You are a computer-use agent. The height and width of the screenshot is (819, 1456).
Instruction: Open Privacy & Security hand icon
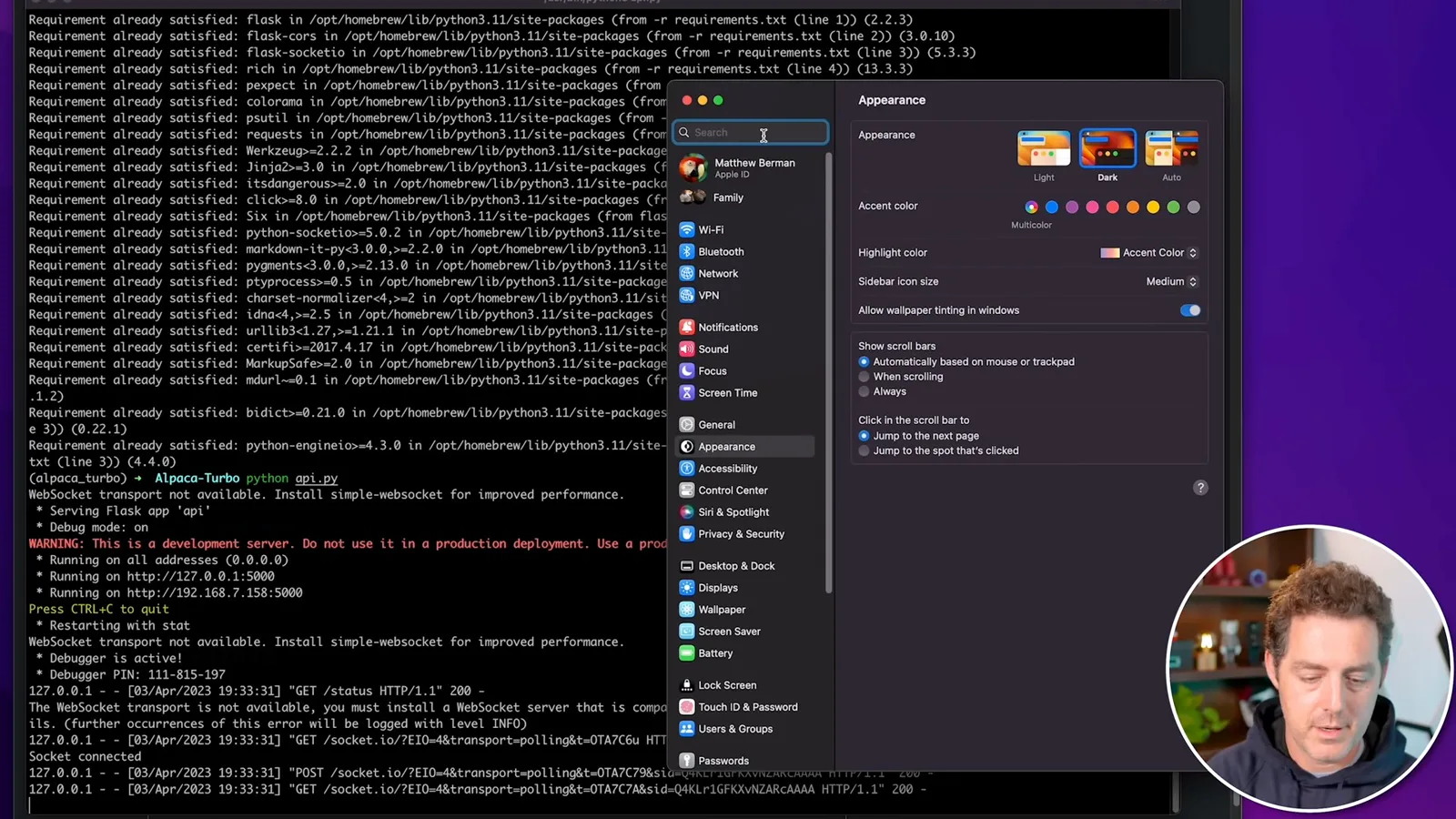pyautogui.click(x=687, y=534)
